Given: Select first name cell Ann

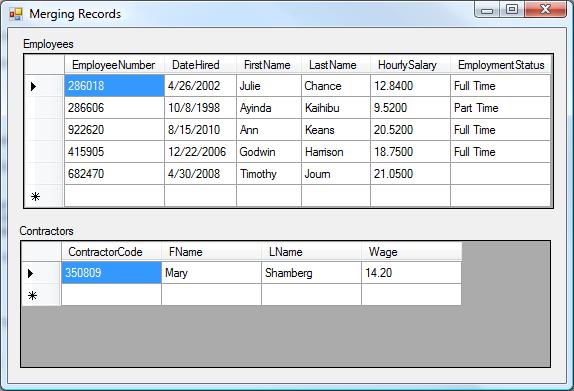Looking at the screenshot, I should click(269, 130).
